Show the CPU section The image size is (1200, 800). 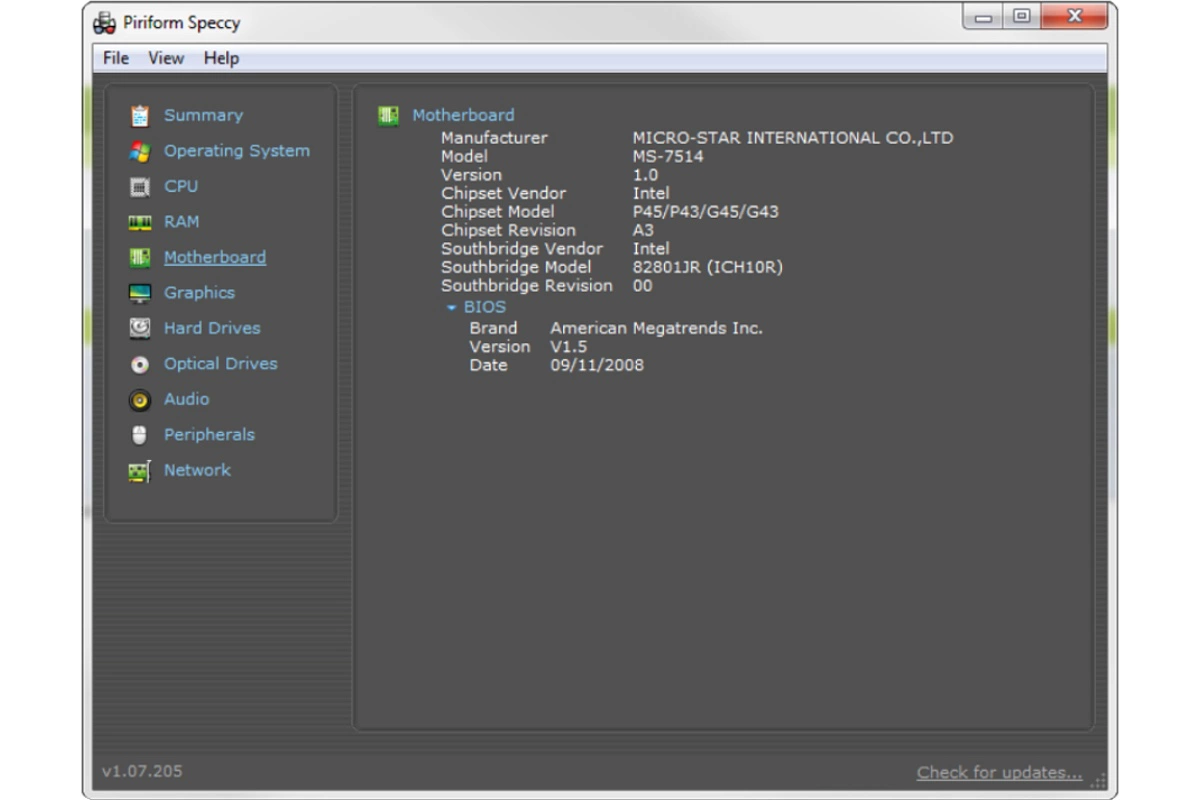pyautogui.click(x=181, y=186)
